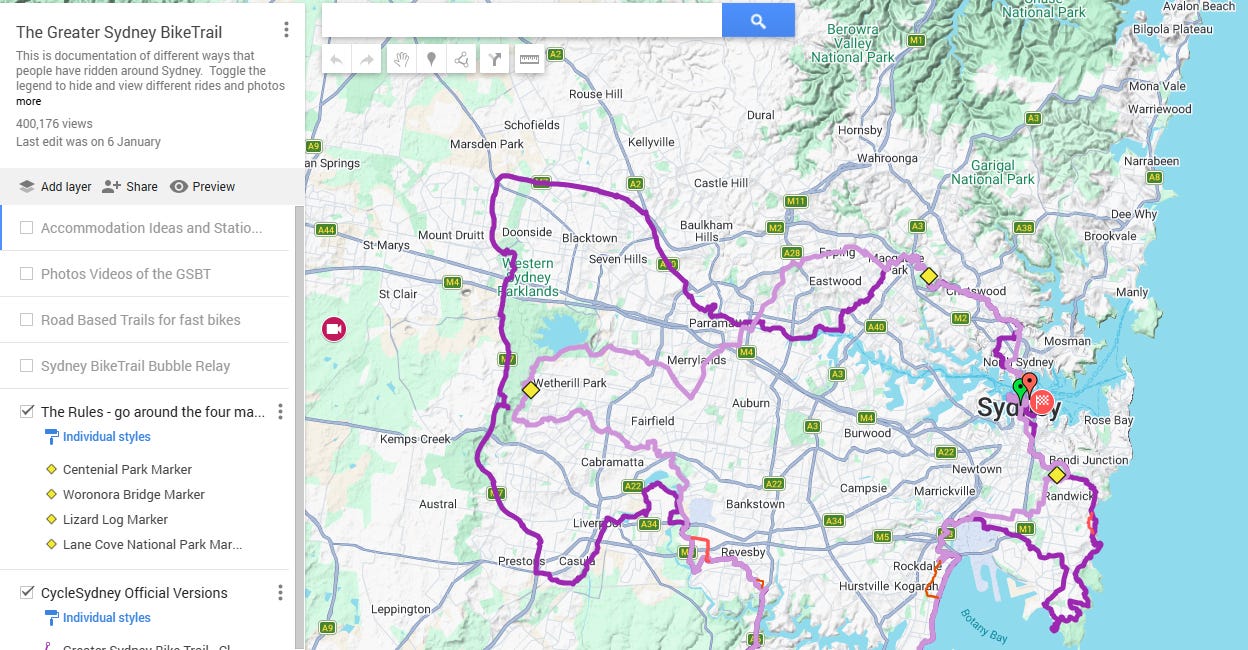The image size is (1248, 650).
Task: Click the Preview eye icon
Action: pos(179,186)
